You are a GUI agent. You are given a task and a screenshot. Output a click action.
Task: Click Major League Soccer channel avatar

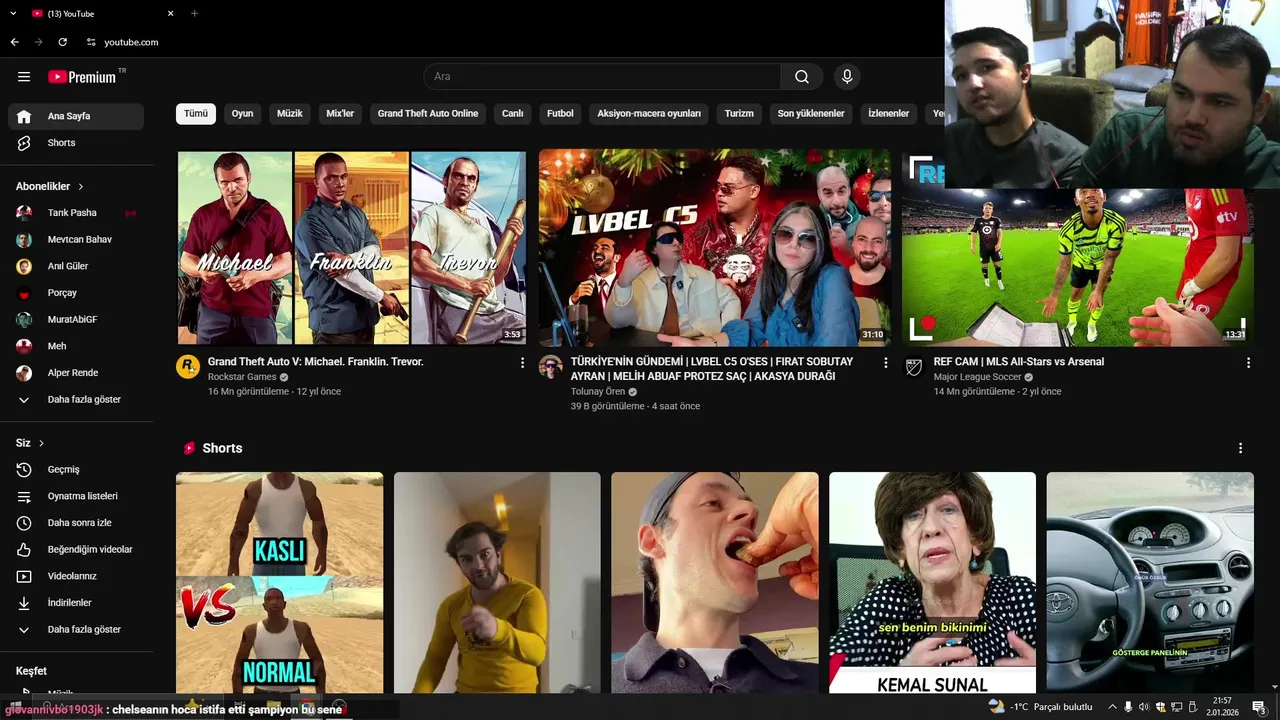[x=914, y=366]
